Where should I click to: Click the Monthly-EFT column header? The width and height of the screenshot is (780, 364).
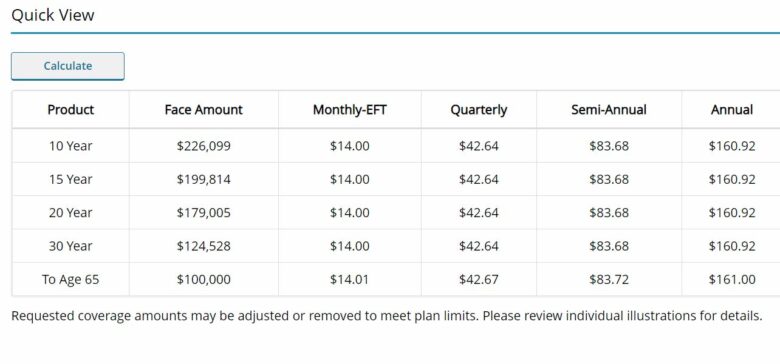(x=350, y=109)
